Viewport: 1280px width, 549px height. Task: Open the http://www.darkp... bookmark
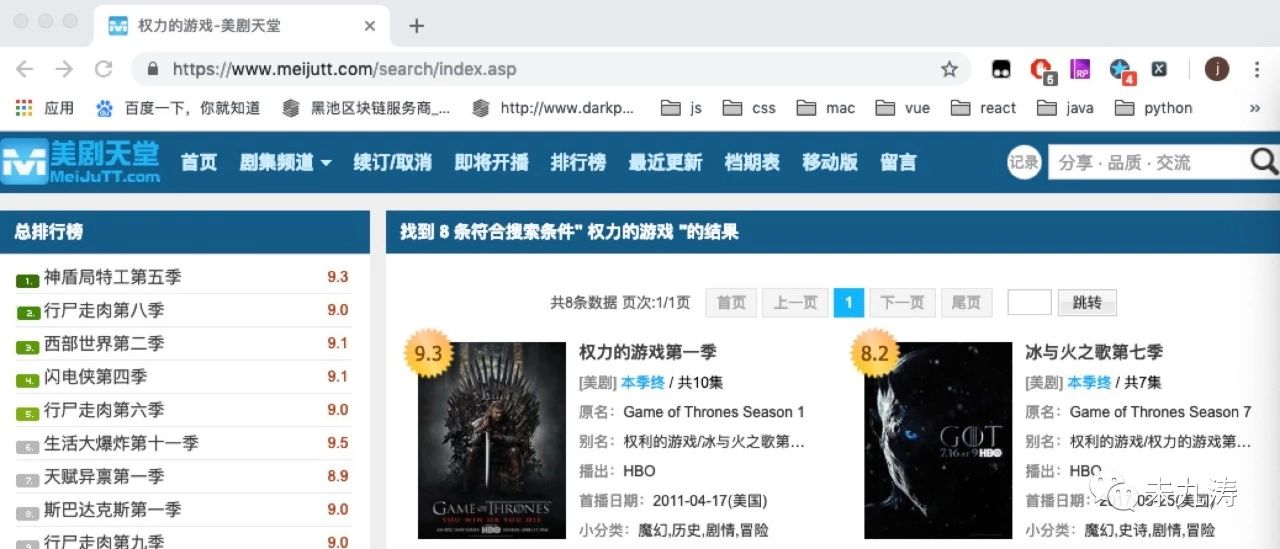[554, 108]
